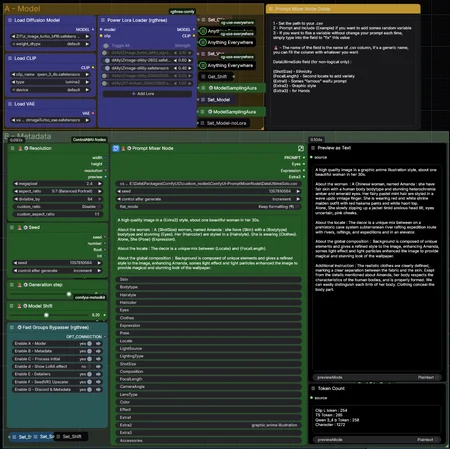Click the collapse icon on Preview as Text node
The height and width of the screenshot is (449, 450).
(313, 148)
